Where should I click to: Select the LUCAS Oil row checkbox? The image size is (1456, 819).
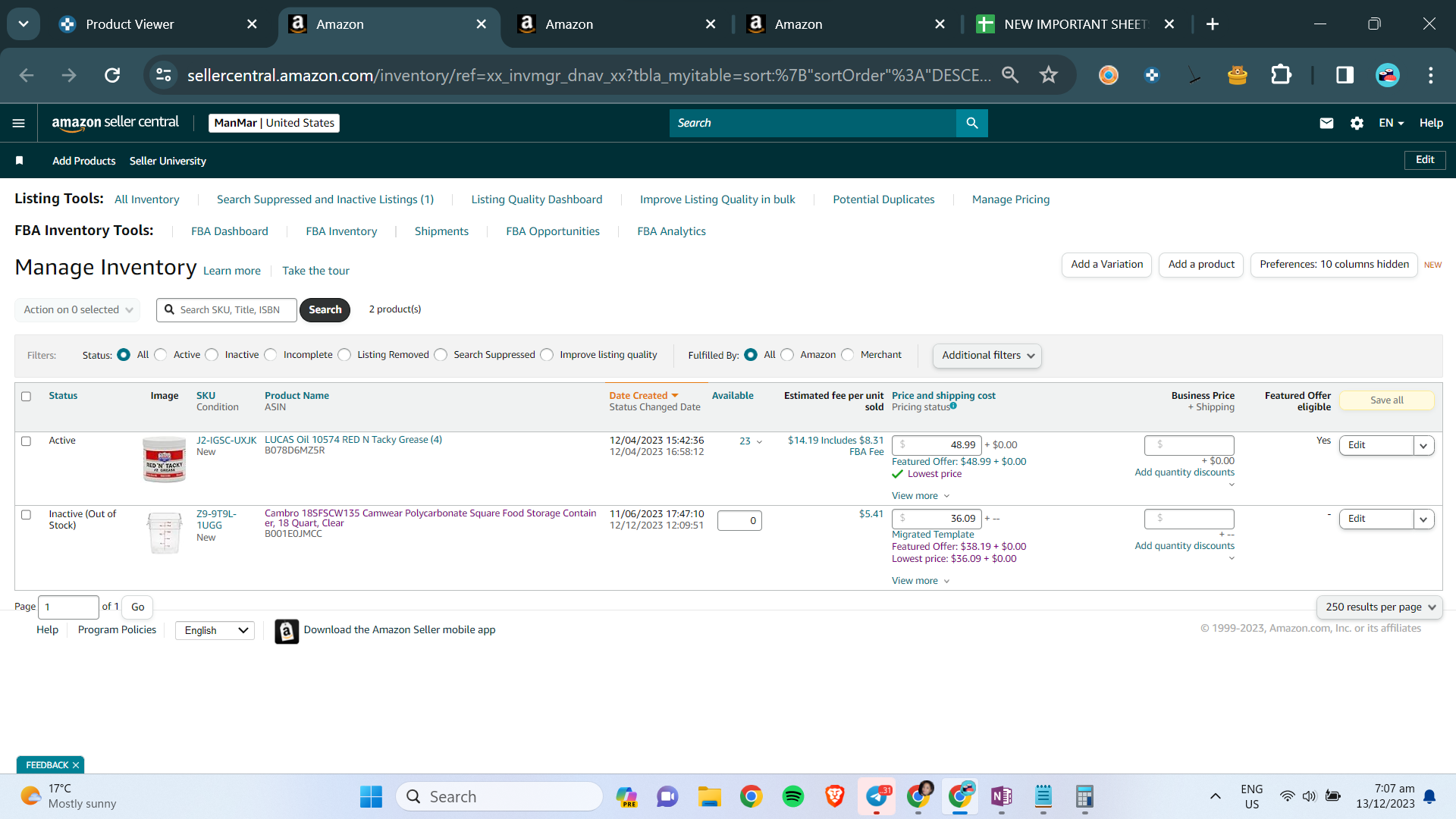(27, 441)
